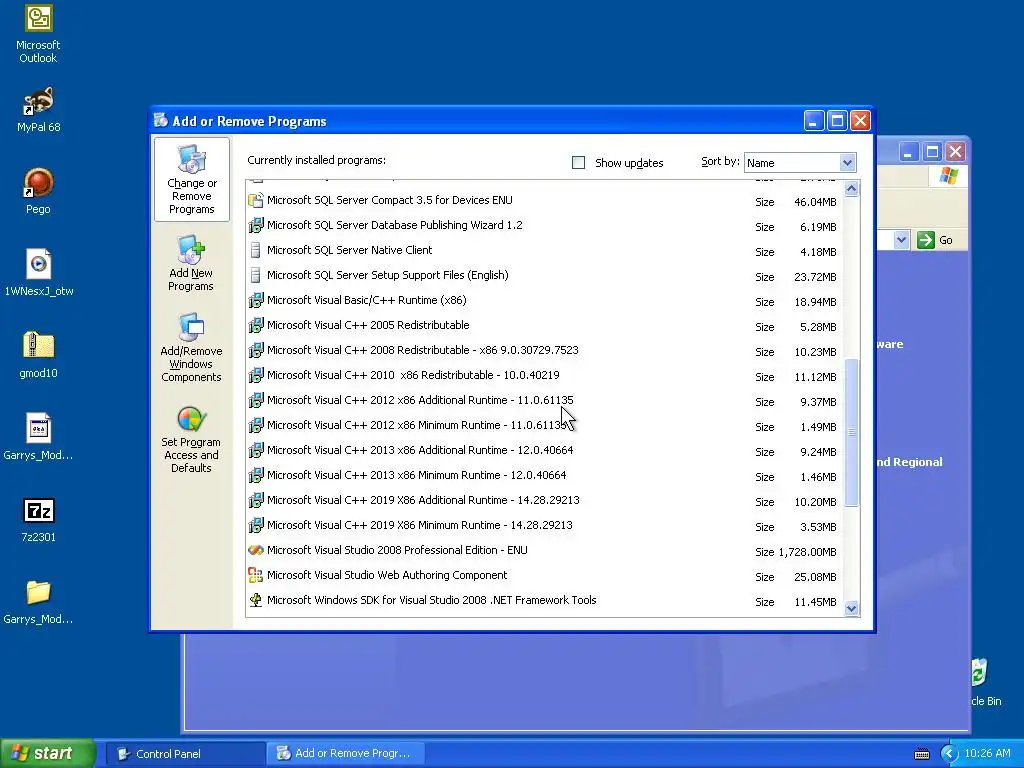
Task: Click icon of Visual C++ 2012 Minimum Runtime
Action: 256,425
